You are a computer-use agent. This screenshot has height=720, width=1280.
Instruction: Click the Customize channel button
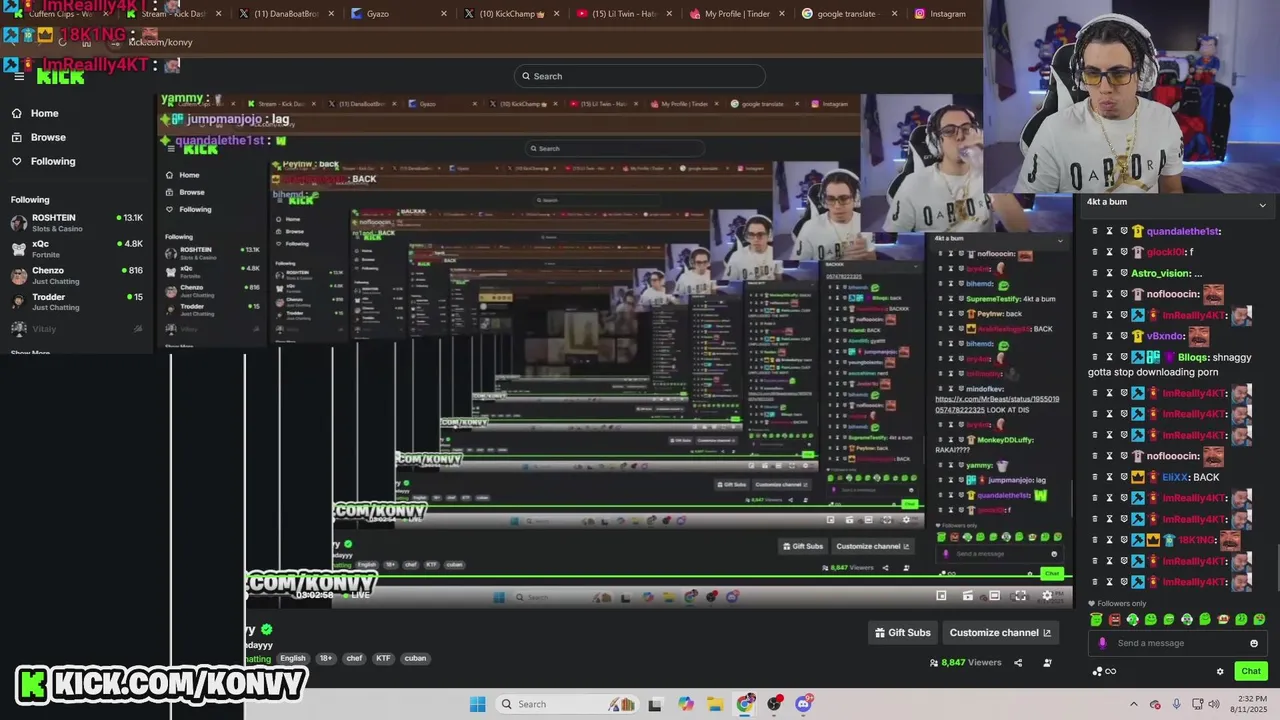click(x=1000, y=633)
